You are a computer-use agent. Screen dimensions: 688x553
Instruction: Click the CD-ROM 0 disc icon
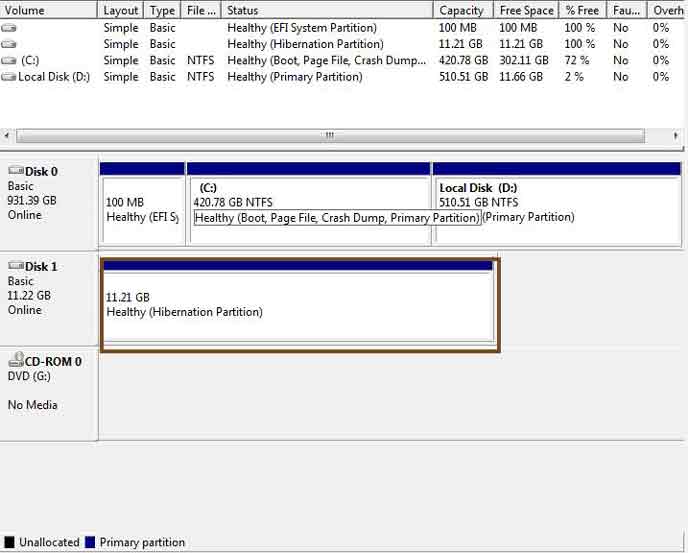coord(16,359)
